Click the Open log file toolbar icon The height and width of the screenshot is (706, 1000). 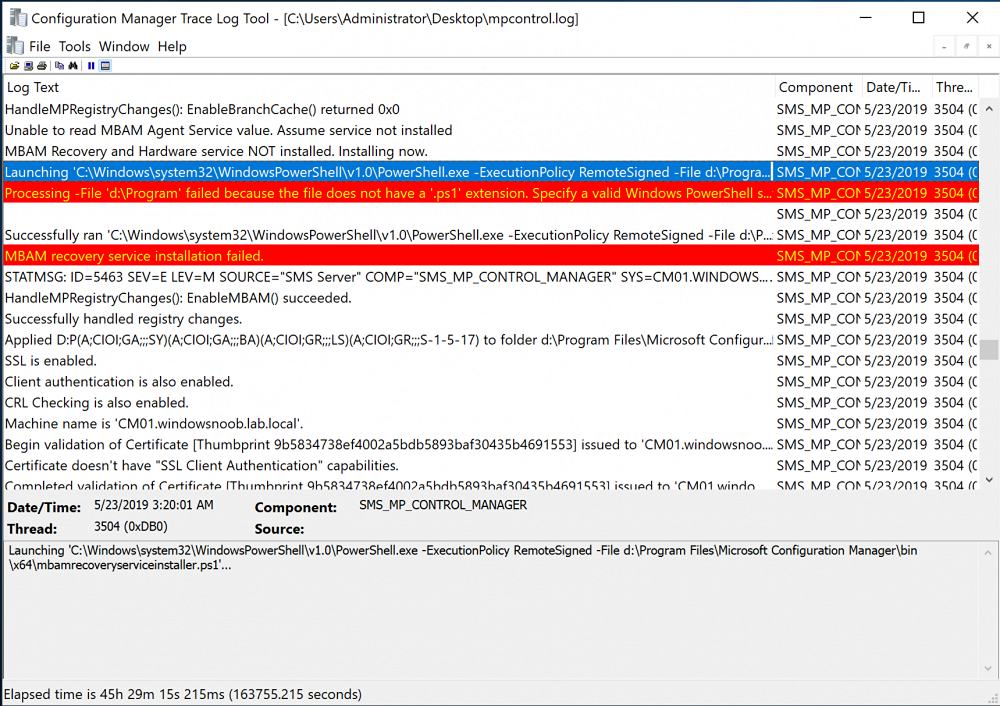point(14,66)
